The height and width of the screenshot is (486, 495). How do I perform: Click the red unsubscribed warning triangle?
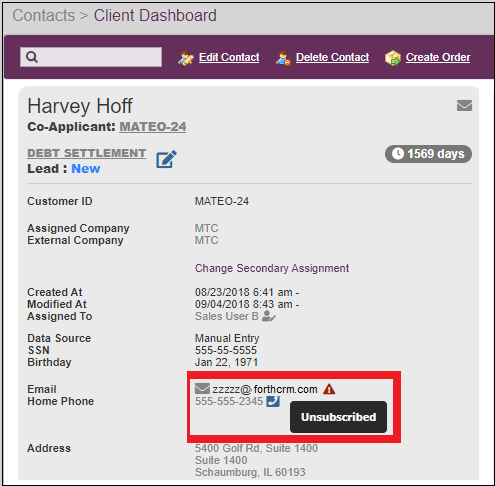click(329, 389)
